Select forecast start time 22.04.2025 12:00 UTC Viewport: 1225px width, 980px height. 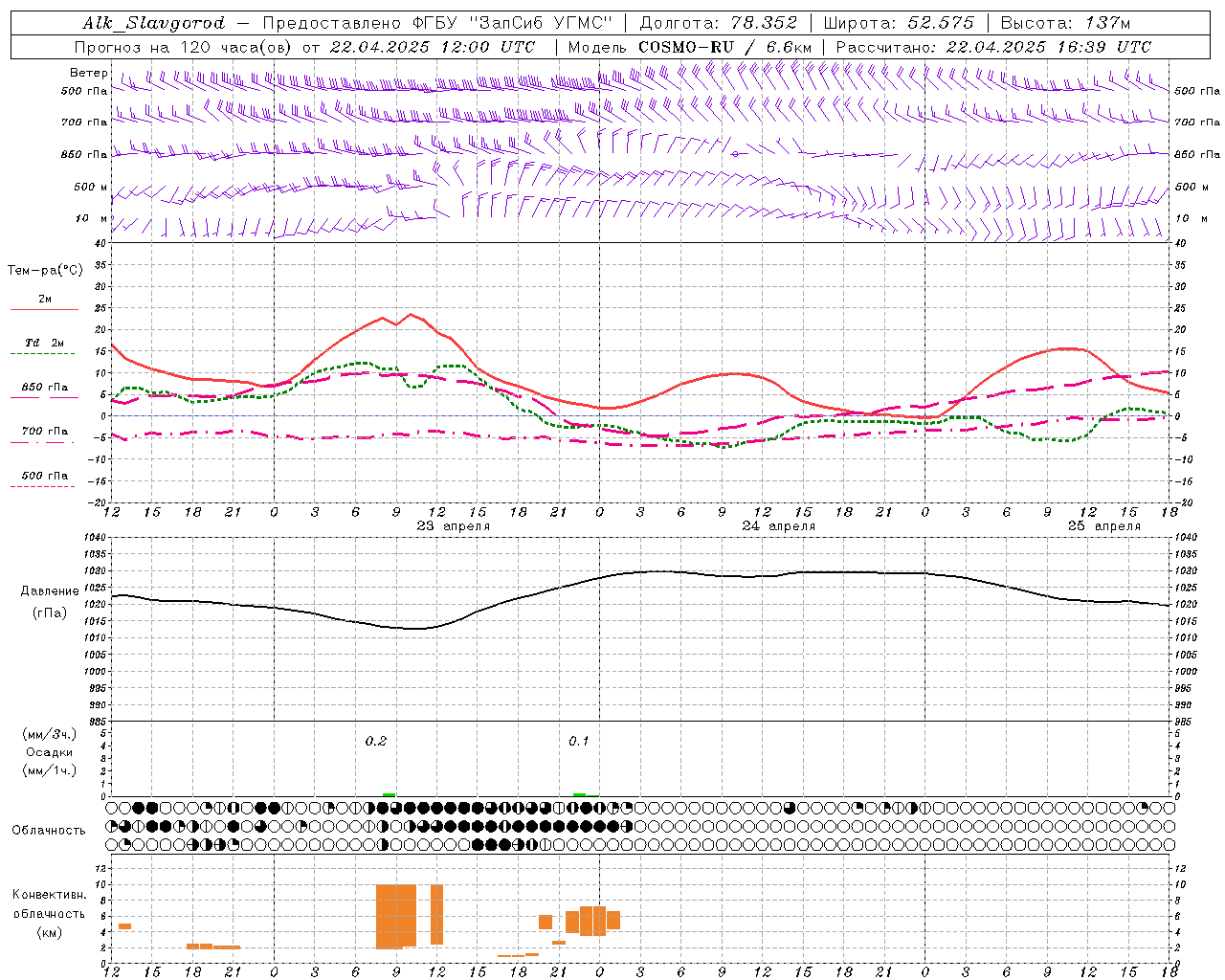pos(433,47)
